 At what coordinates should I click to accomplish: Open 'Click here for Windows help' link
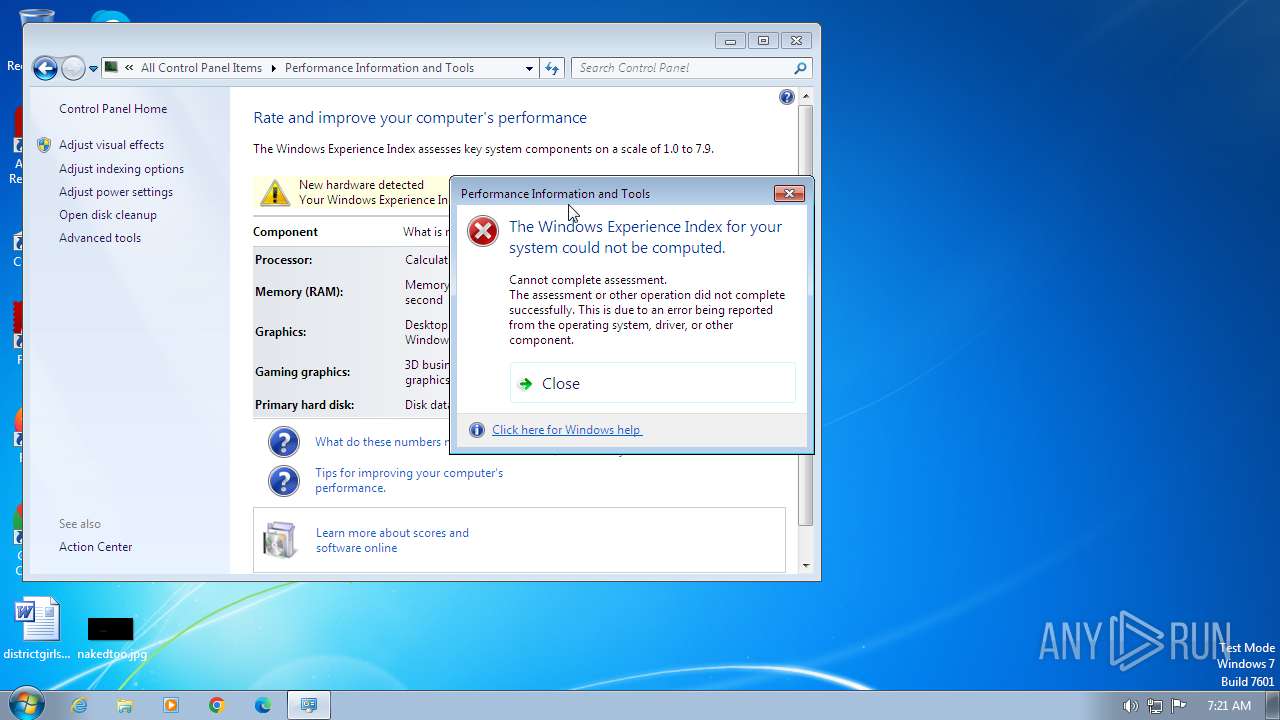(567, 430)
